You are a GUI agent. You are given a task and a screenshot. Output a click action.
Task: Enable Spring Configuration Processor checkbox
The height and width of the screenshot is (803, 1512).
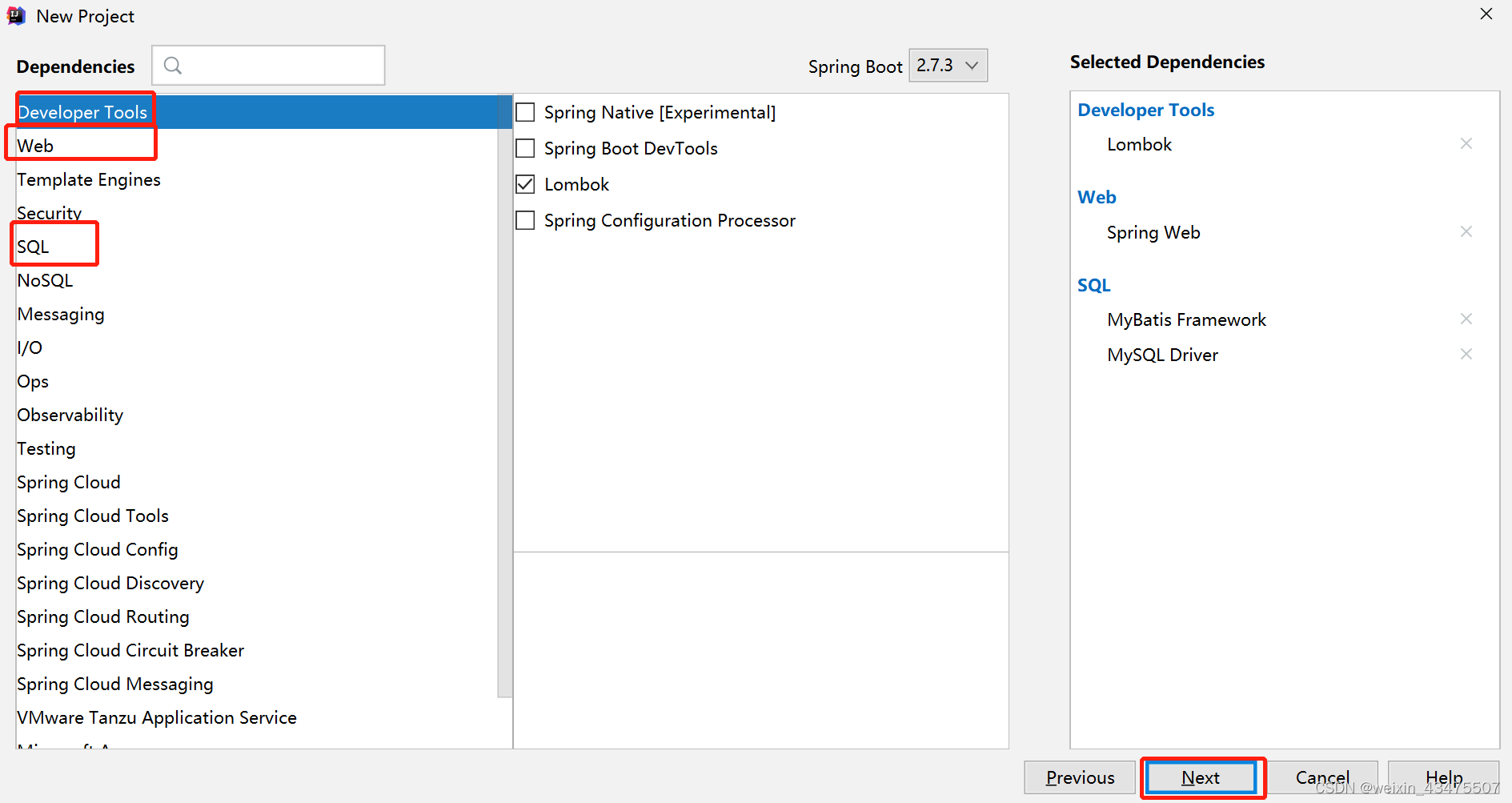[525, 220]
